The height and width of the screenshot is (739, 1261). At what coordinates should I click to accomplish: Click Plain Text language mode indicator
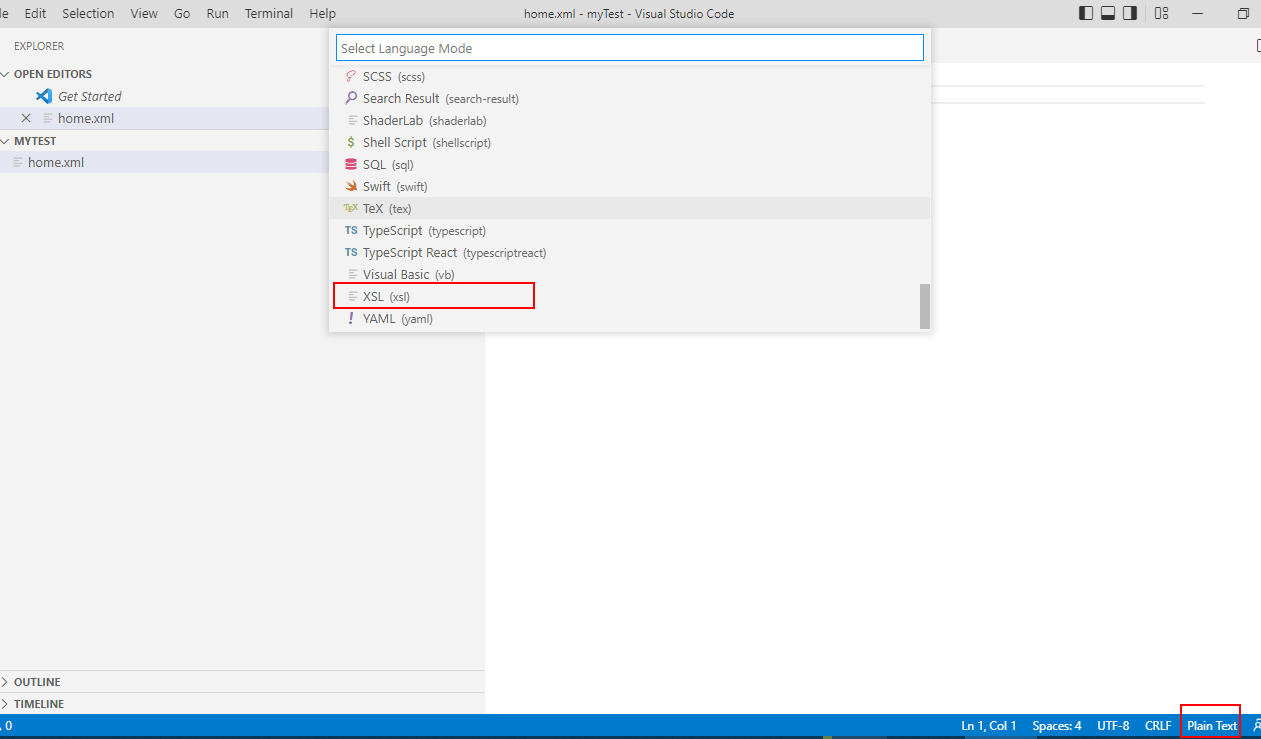tap(1212, 726)
